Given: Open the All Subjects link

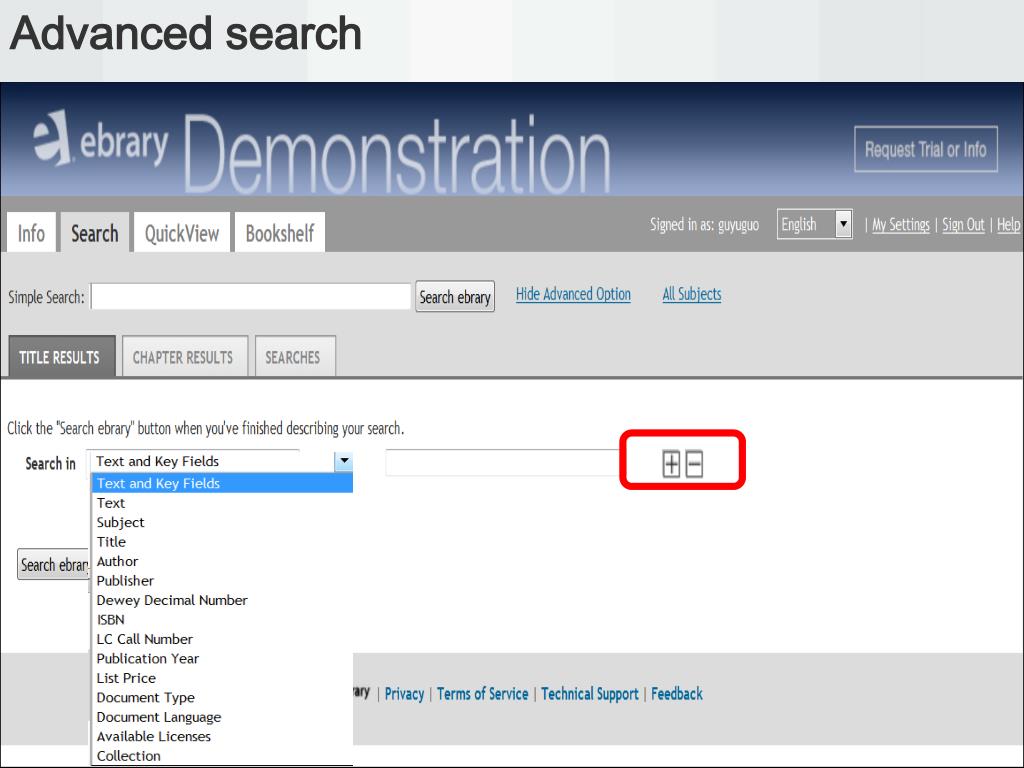Looking at the screenshot, I should coord(692,295).
